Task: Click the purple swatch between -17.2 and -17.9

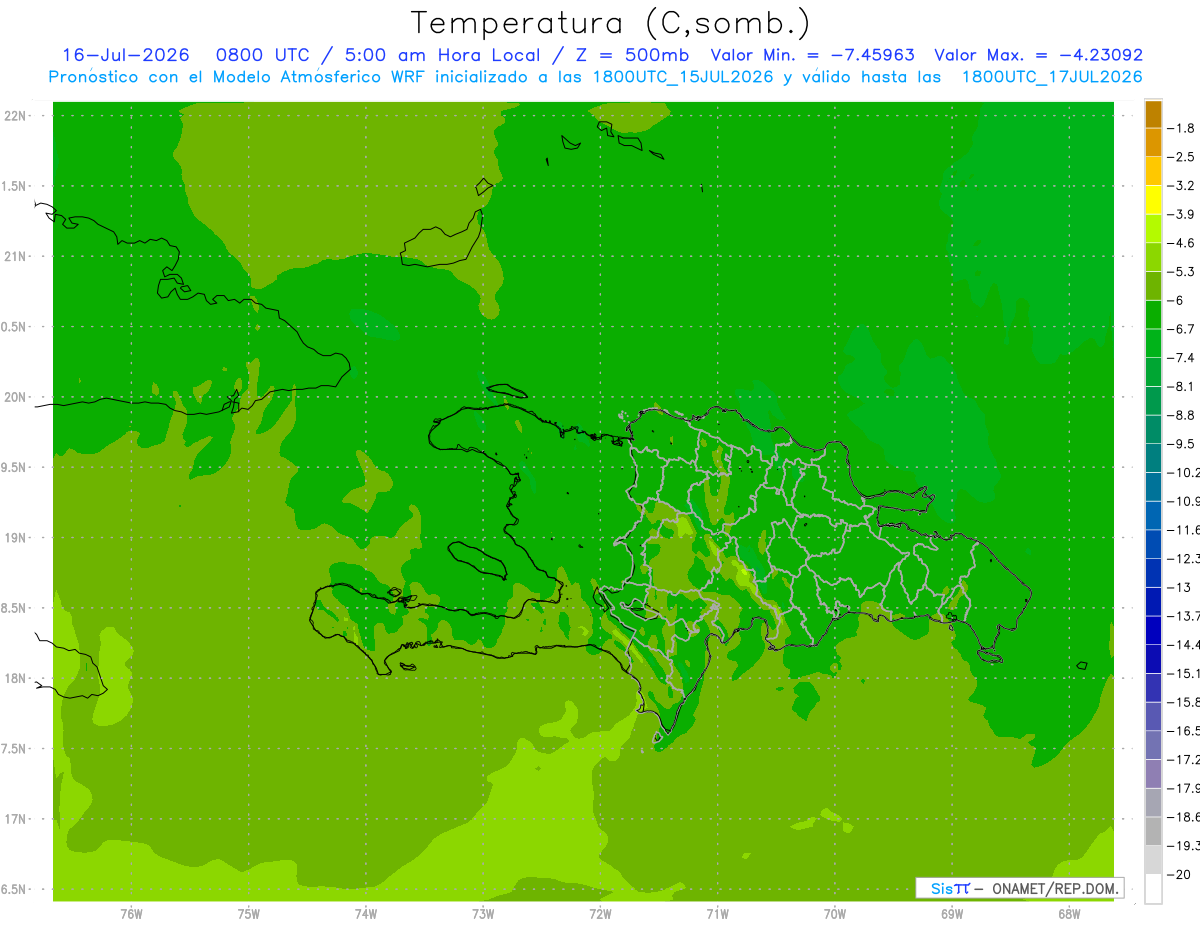Action: (1153, 774)
